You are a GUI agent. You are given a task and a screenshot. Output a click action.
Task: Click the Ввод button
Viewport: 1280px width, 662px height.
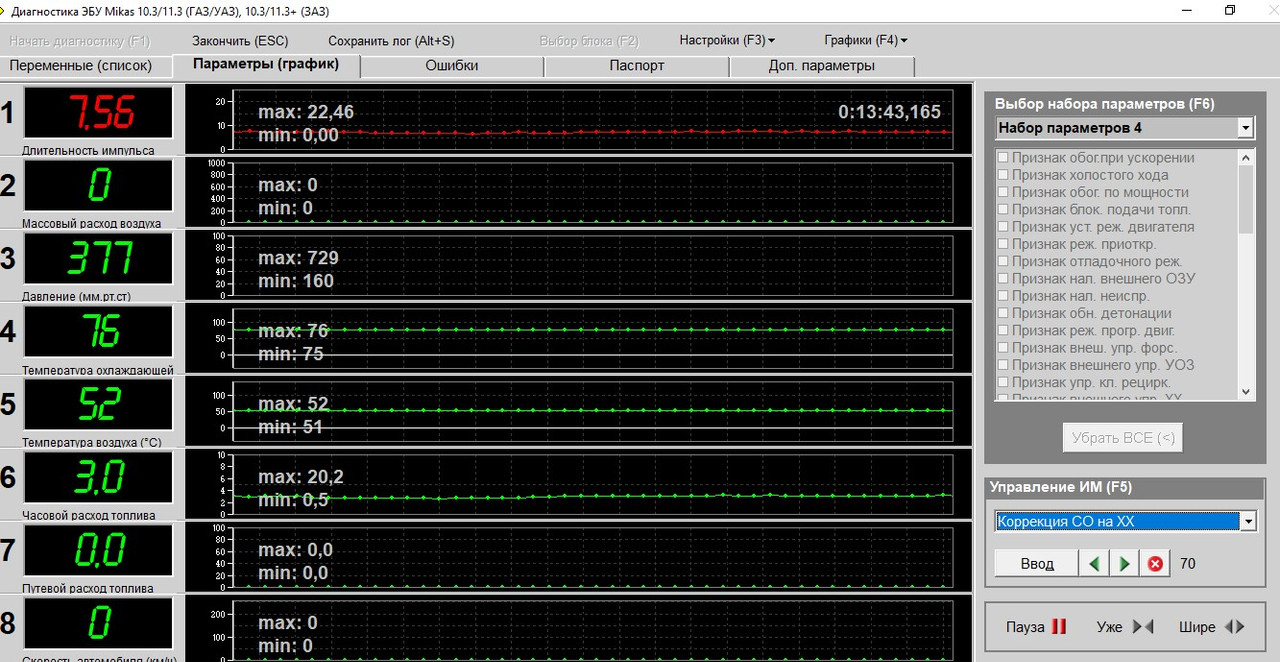[1037, 564]
